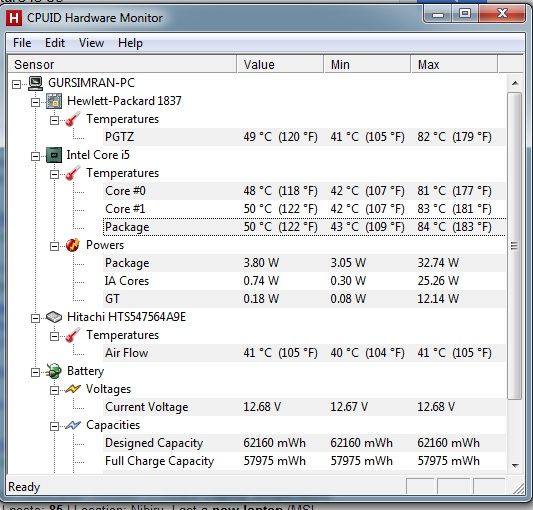Collapse the Intel Core i5 node
Viewport: 533px width, 510px height.
click(35, 156)
